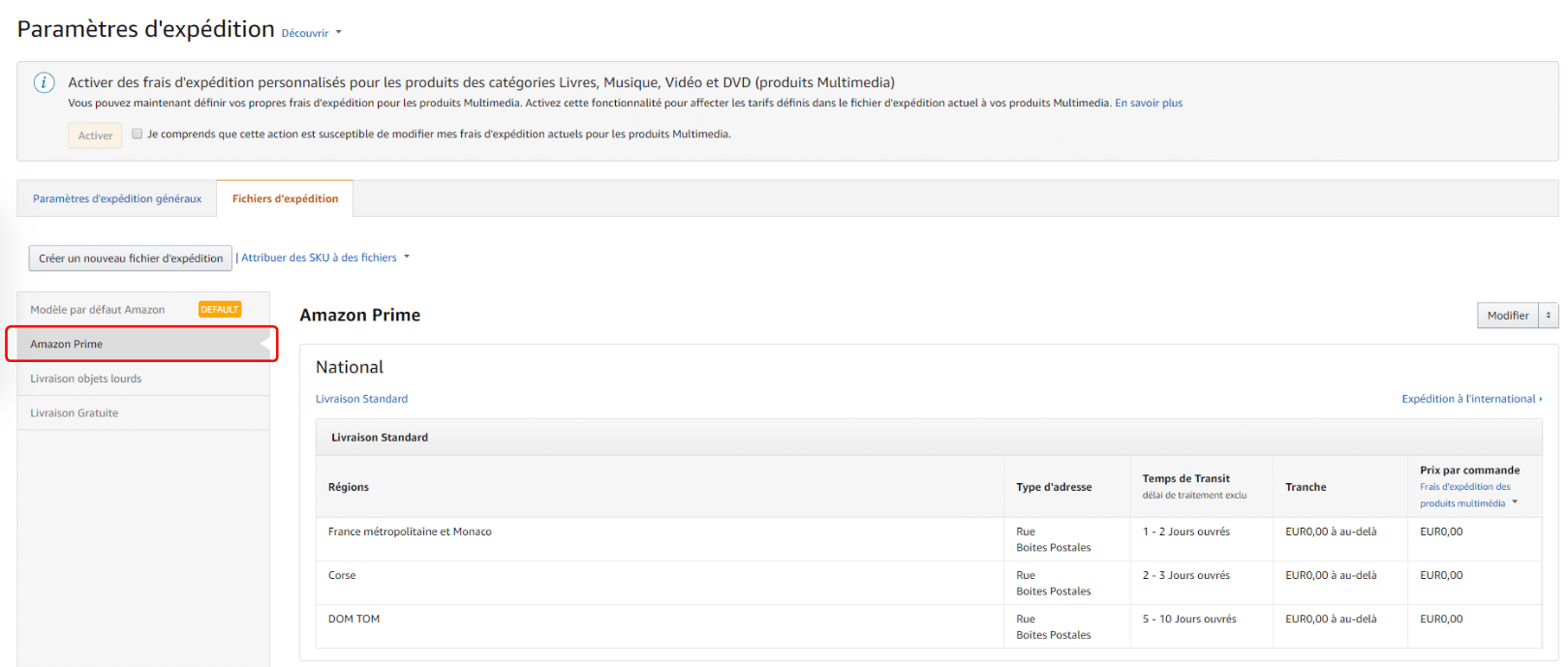The image size is (1568, 667).
Task: Click the 'Amazon Prime' heading
Action: click(360, 315)
